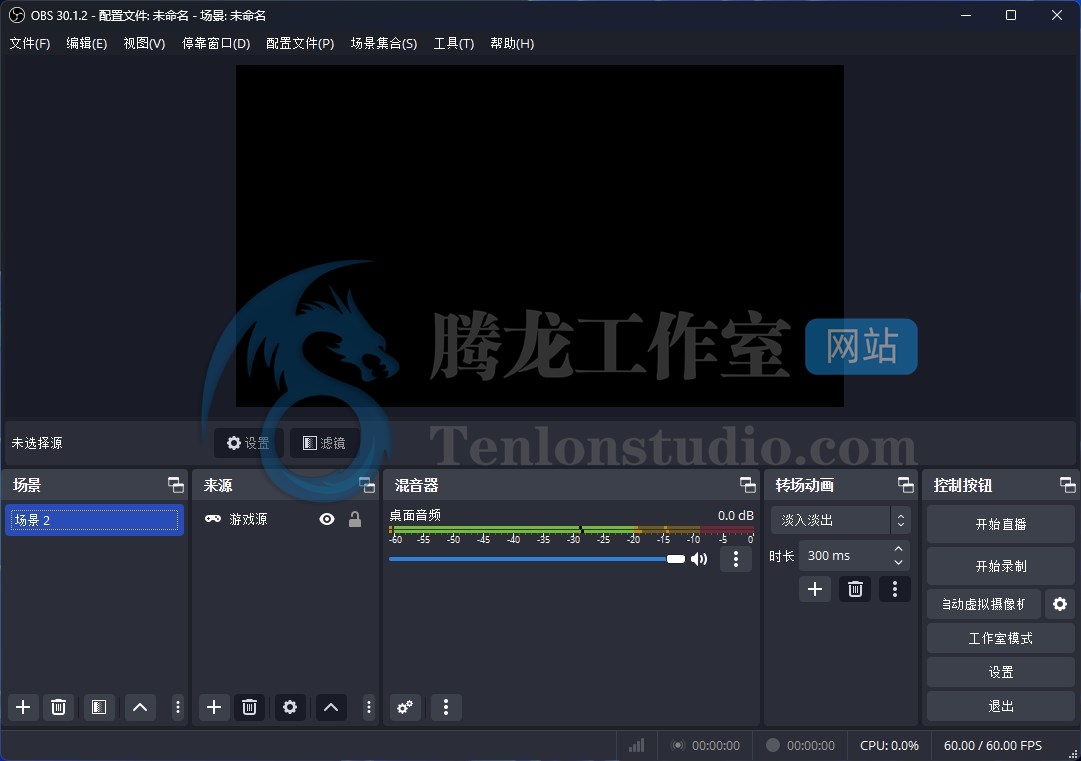
Task: Open the 帮助(H) menu
Action: (512, 43)
